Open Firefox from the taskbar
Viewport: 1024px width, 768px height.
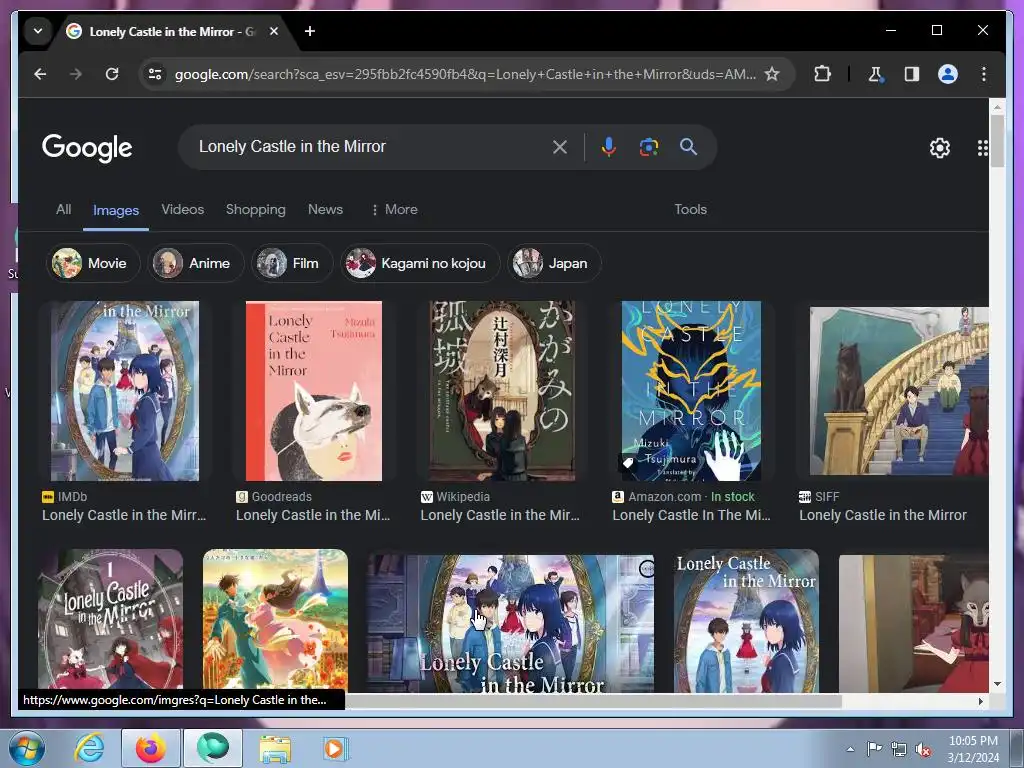pos(151,748)
